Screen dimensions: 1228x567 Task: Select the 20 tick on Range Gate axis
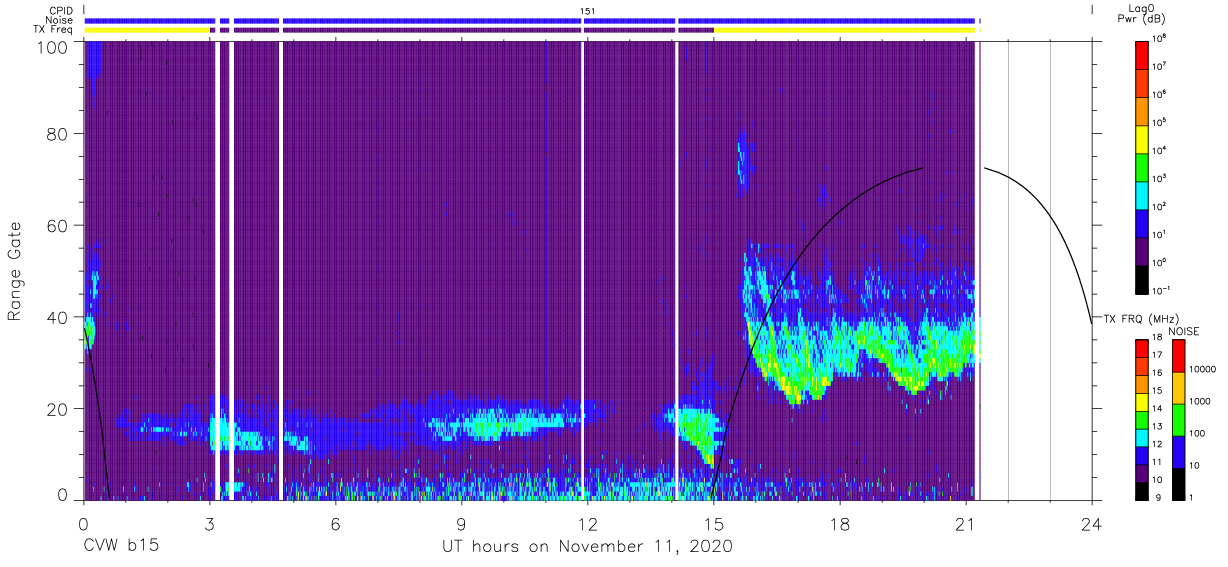pos(58,409)
